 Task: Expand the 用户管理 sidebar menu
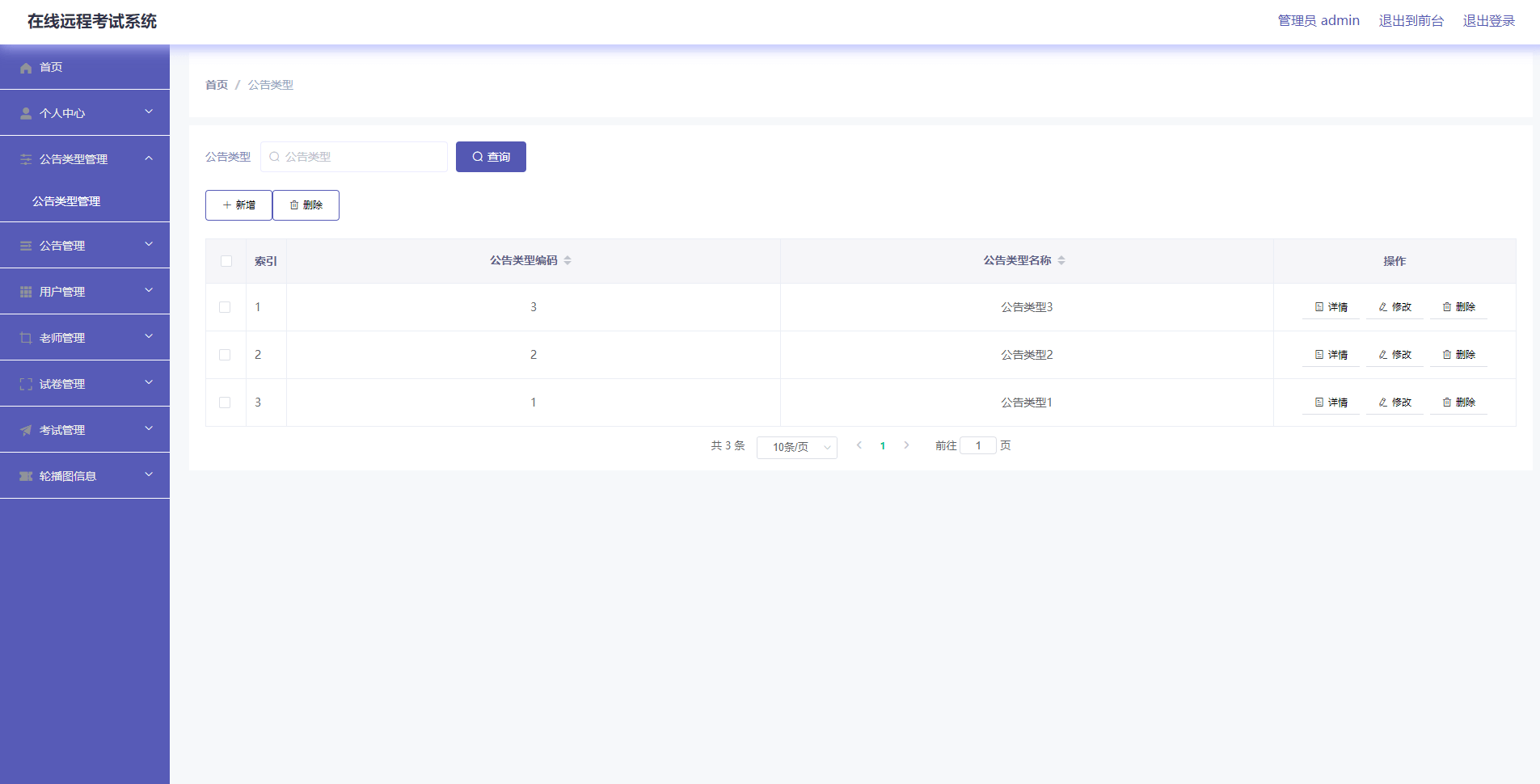coord(85,291)
